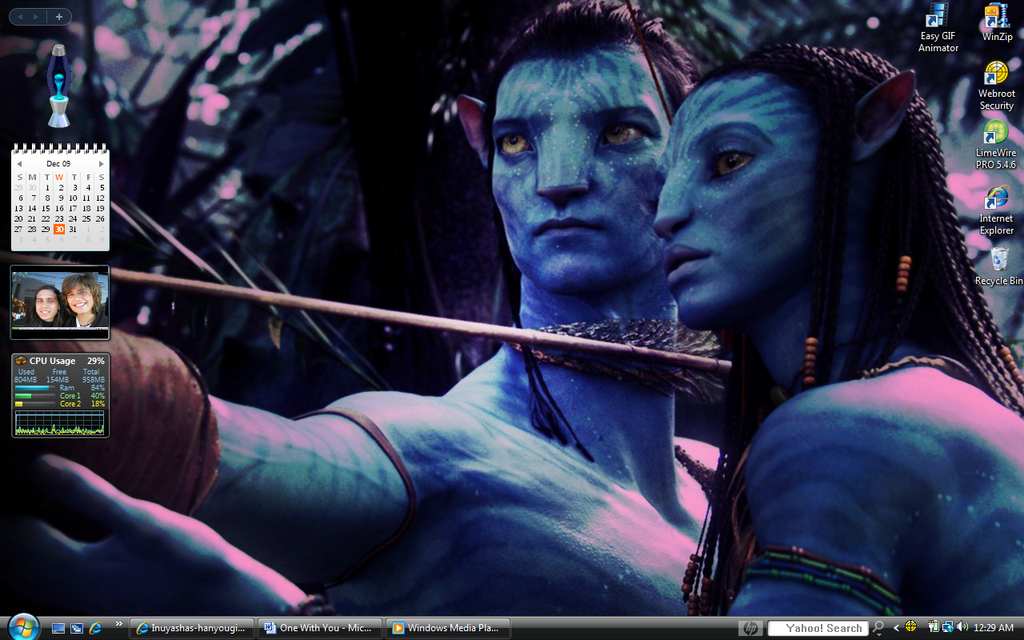
Task: Click the CPU history graph in gadget
Action: point(59,423)
